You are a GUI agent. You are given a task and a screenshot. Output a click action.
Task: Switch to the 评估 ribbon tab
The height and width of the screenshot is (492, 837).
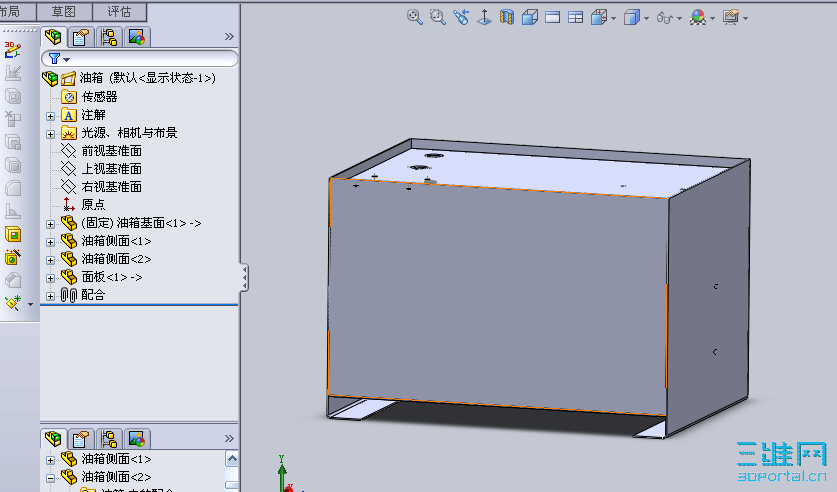click(x=119, y=11)
